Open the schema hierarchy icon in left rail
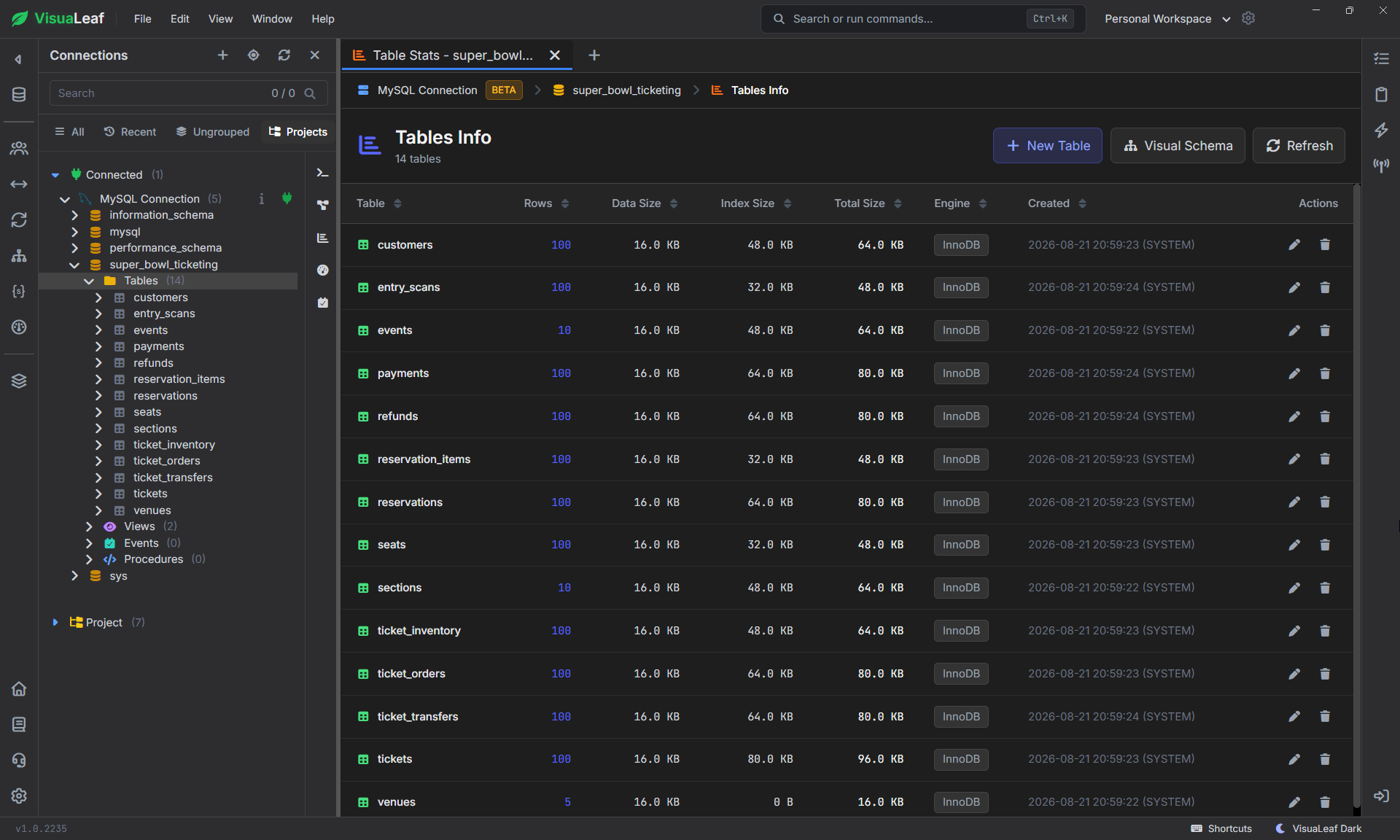Image resolution: width=1400 pixels, height=840 pixels. (19, 255)
